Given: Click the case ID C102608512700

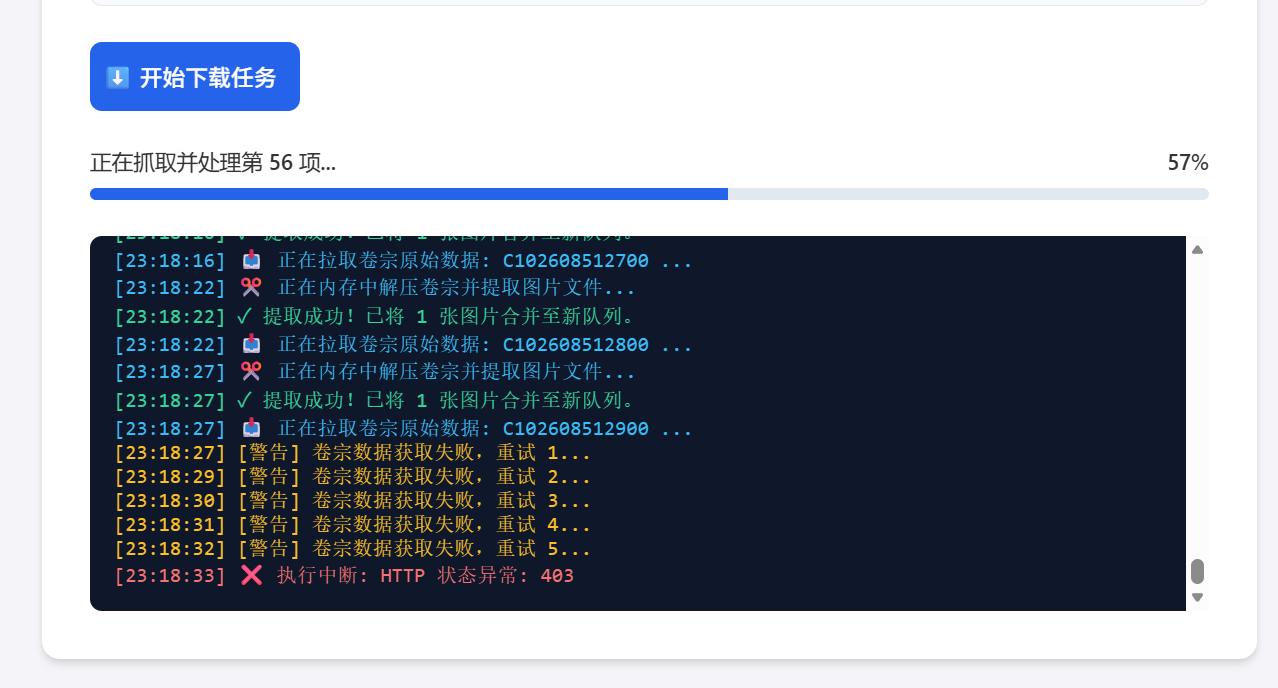Looking at the screenshot, I should tap(575, 261).
